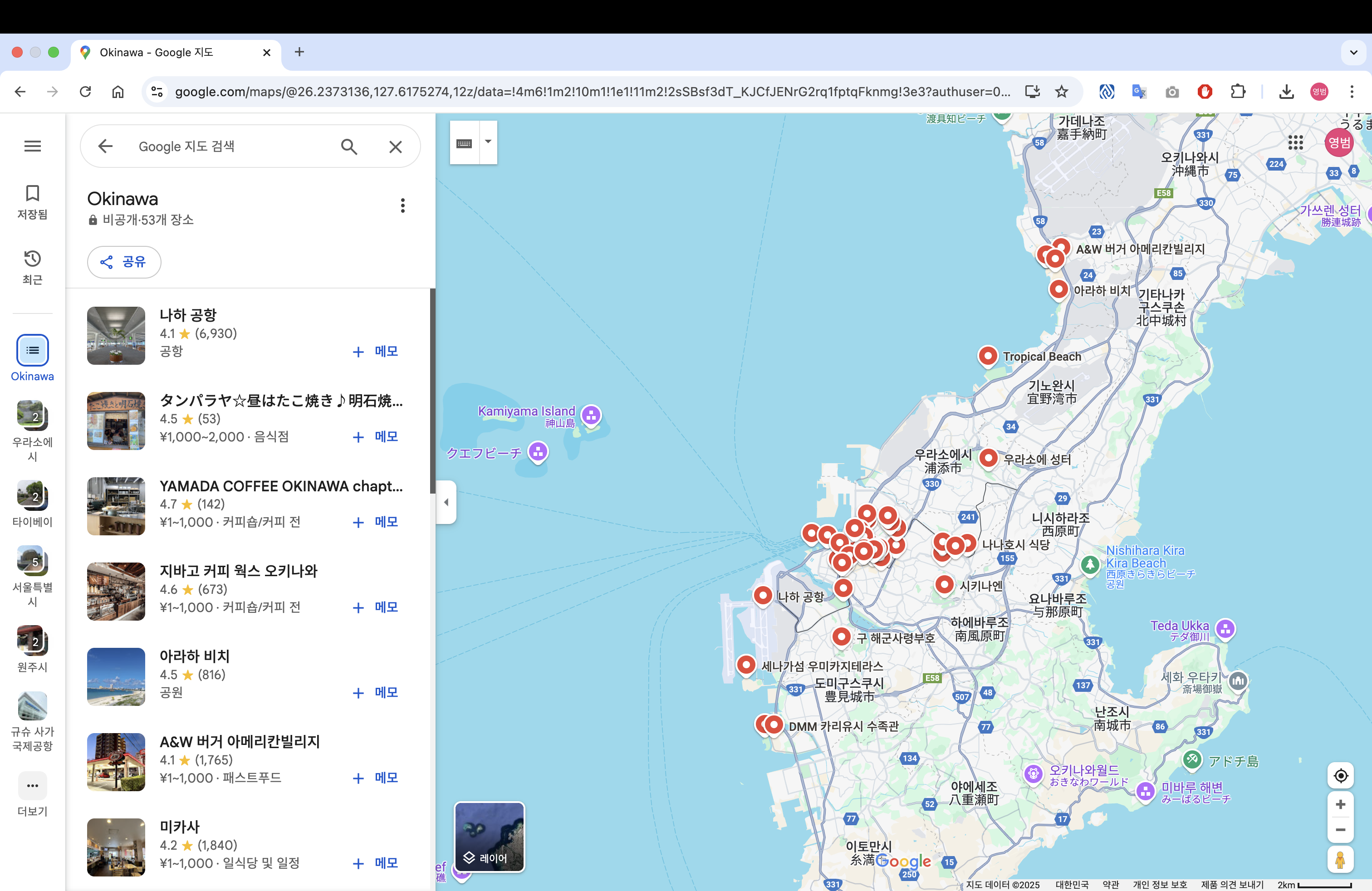Viewport: 1372px width, 891px height.
Task: Click YAMADA COFFEE OKINAWA photo thumbnail
Action: 116,506
